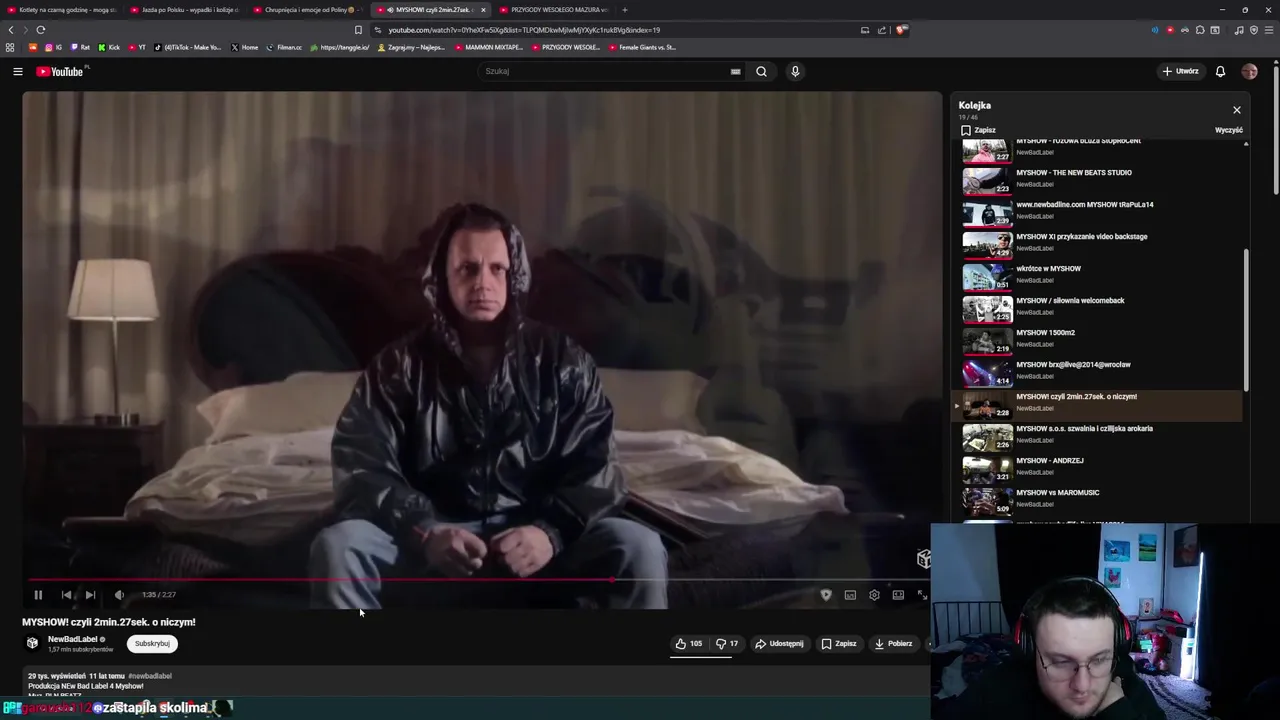This screenshot has height=720, width=1280.
Task: Play MYSHOW XI przykazanie video backstage
Action: click(1102, 243)
